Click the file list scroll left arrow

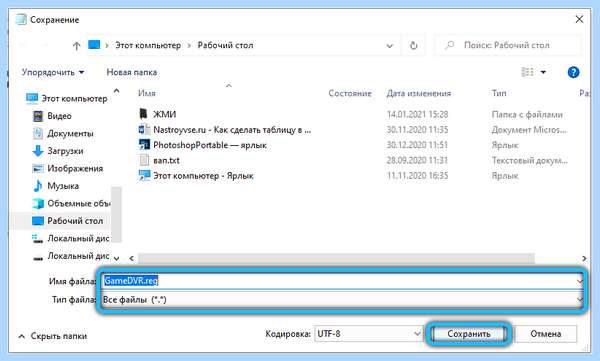[x=132, y=258]
